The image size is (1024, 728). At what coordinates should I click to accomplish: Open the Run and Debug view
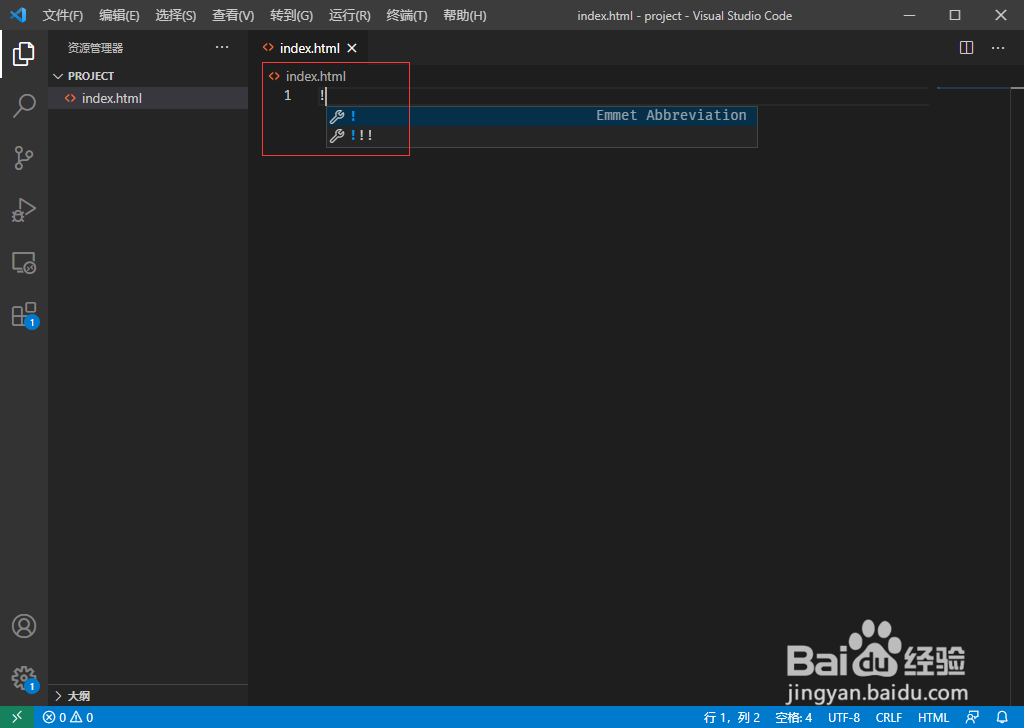click(24, 210)
